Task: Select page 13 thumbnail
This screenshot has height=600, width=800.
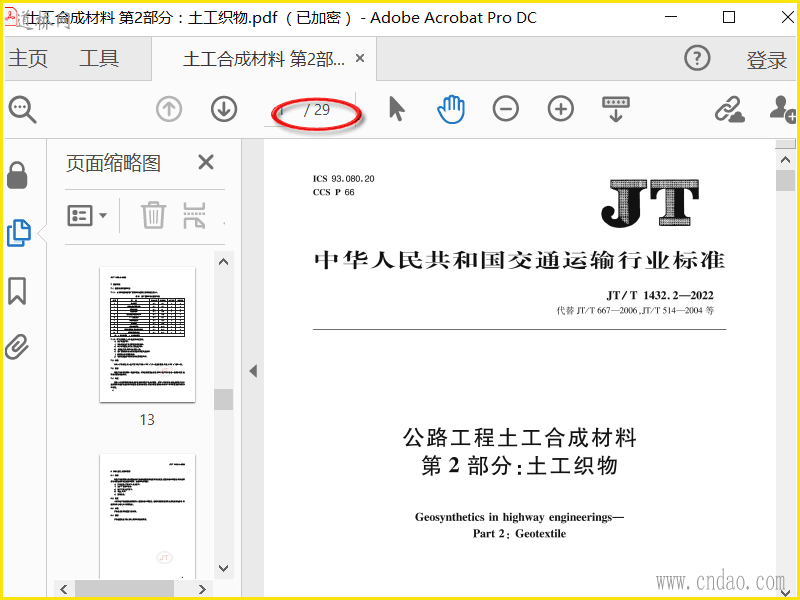Action: [147, 334]
